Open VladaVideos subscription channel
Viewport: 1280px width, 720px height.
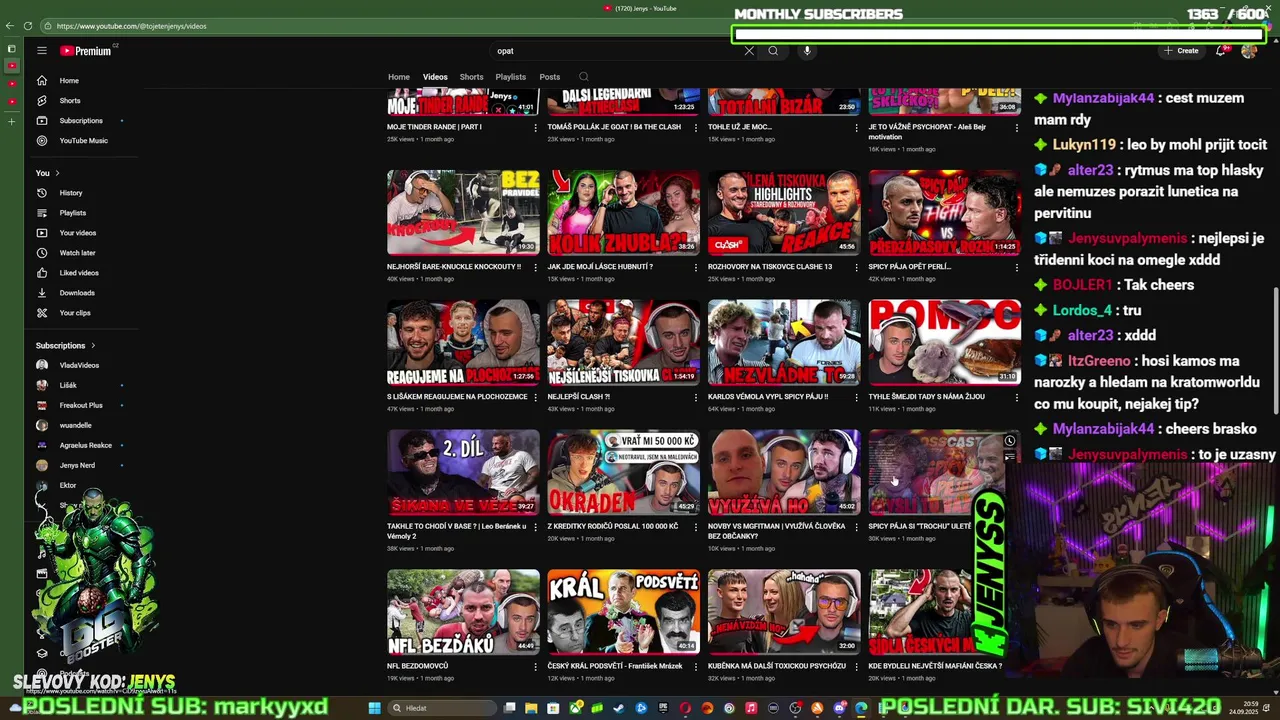[x=79, y=366]
